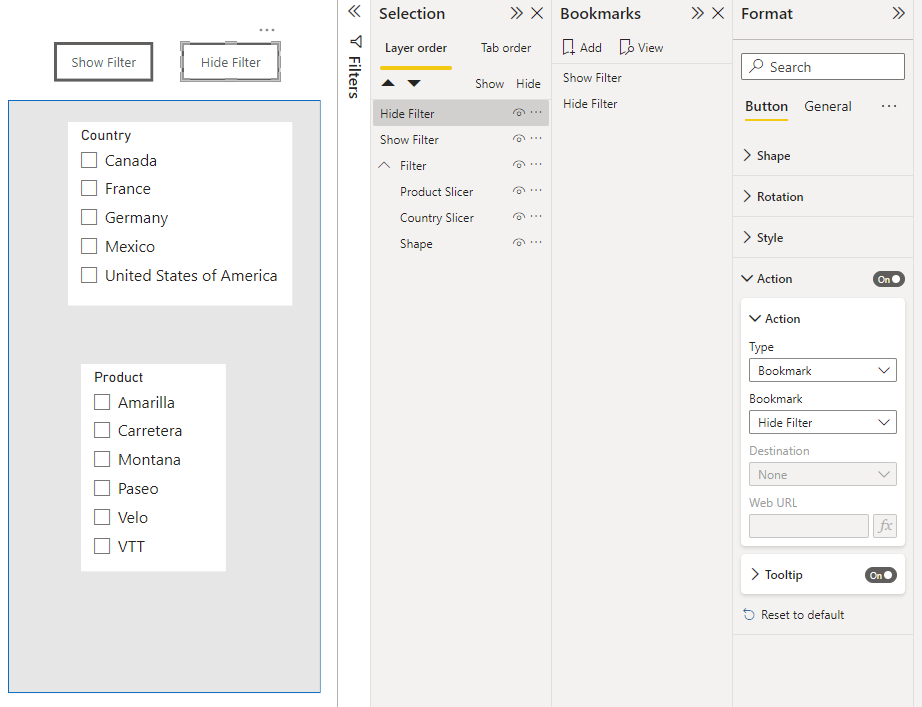Click the Hide Filter button on canvas
922x707 pixels.
[230, 62]
